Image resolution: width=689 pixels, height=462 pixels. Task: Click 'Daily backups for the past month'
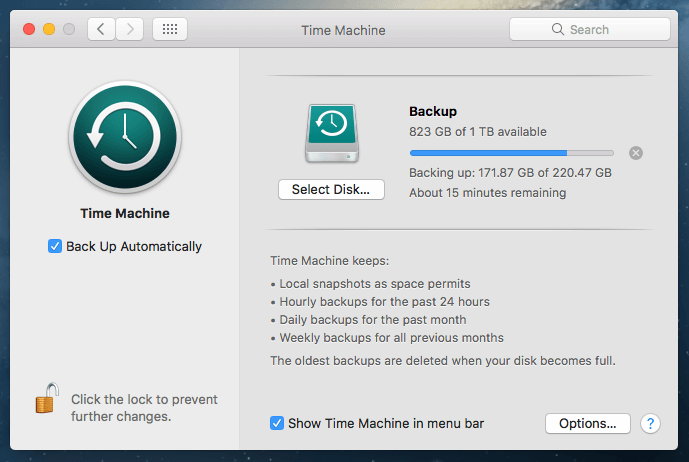click(x=373, y=320)
